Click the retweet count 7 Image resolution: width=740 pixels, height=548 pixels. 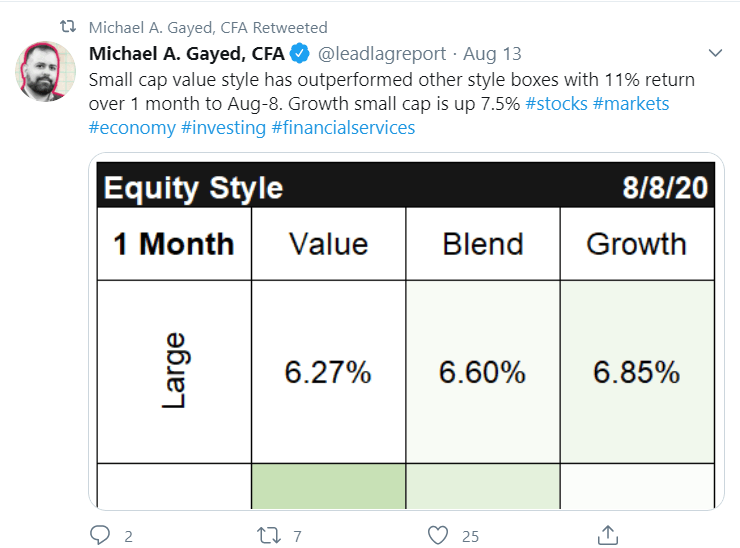(297, 536)
